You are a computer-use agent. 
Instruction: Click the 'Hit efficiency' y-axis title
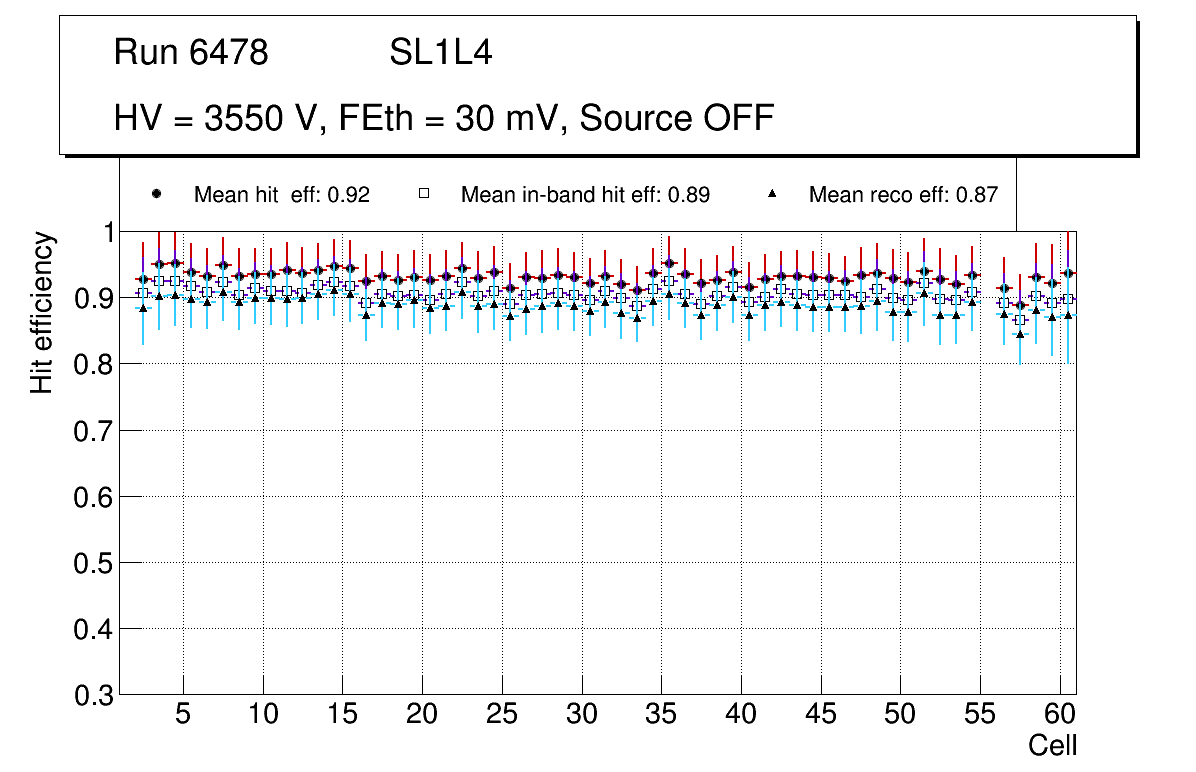tap(42, 312)
